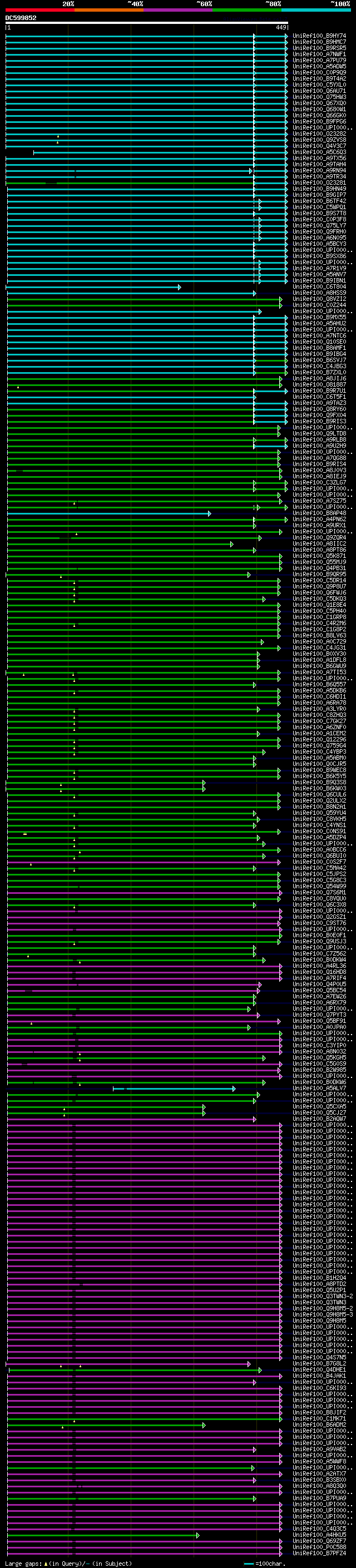Click the short cyan bar of C6T804
This screenshot has height=1568, width=356.
(93, 288)
